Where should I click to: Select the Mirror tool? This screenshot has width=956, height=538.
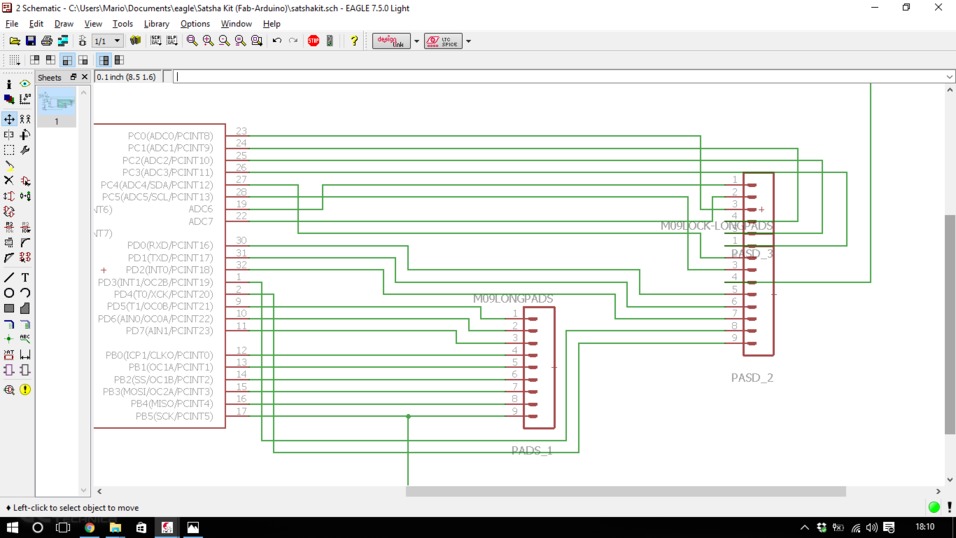(9, 134)
